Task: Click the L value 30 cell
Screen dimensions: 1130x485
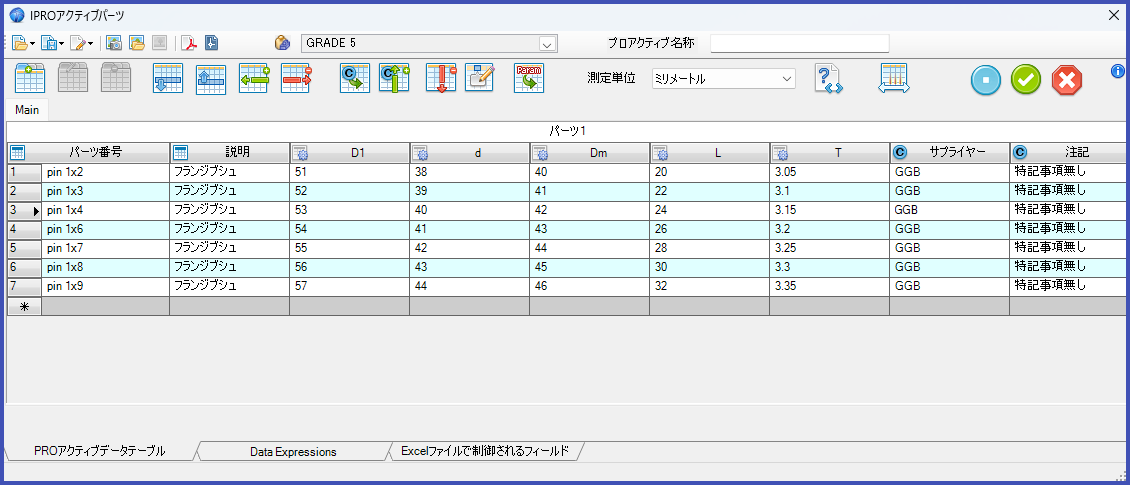Action: coord(709,267)
